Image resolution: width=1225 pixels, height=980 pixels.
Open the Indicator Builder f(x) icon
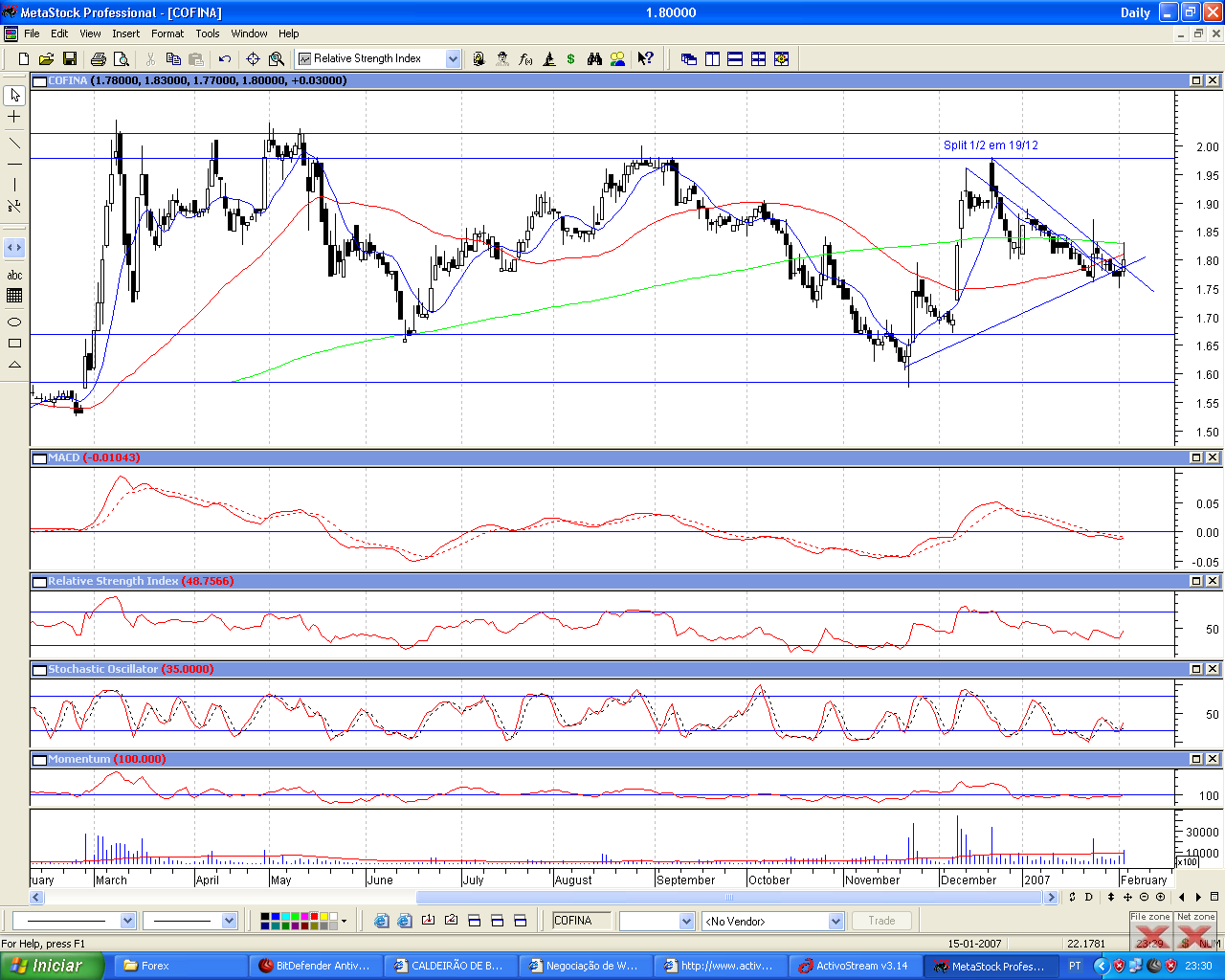click(525, 59)
